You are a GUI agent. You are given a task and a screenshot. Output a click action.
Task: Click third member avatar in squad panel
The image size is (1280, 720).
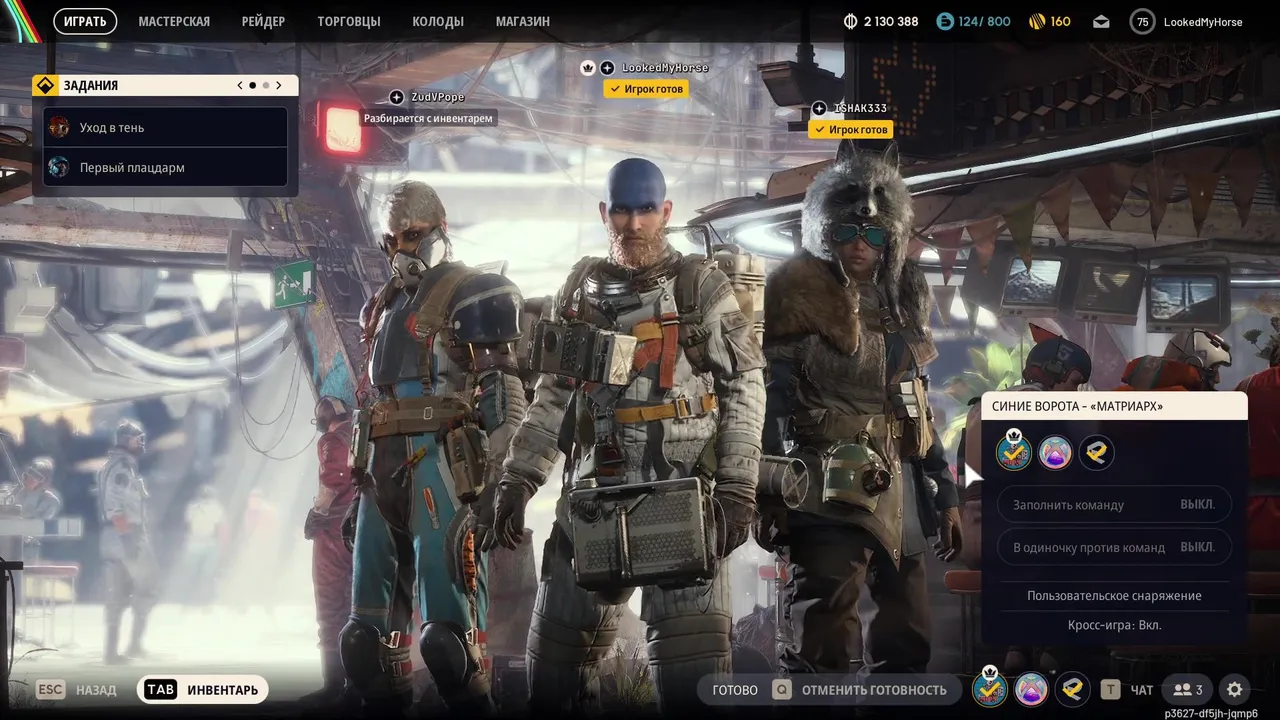pyautogui.click(x=1096, y=453)
